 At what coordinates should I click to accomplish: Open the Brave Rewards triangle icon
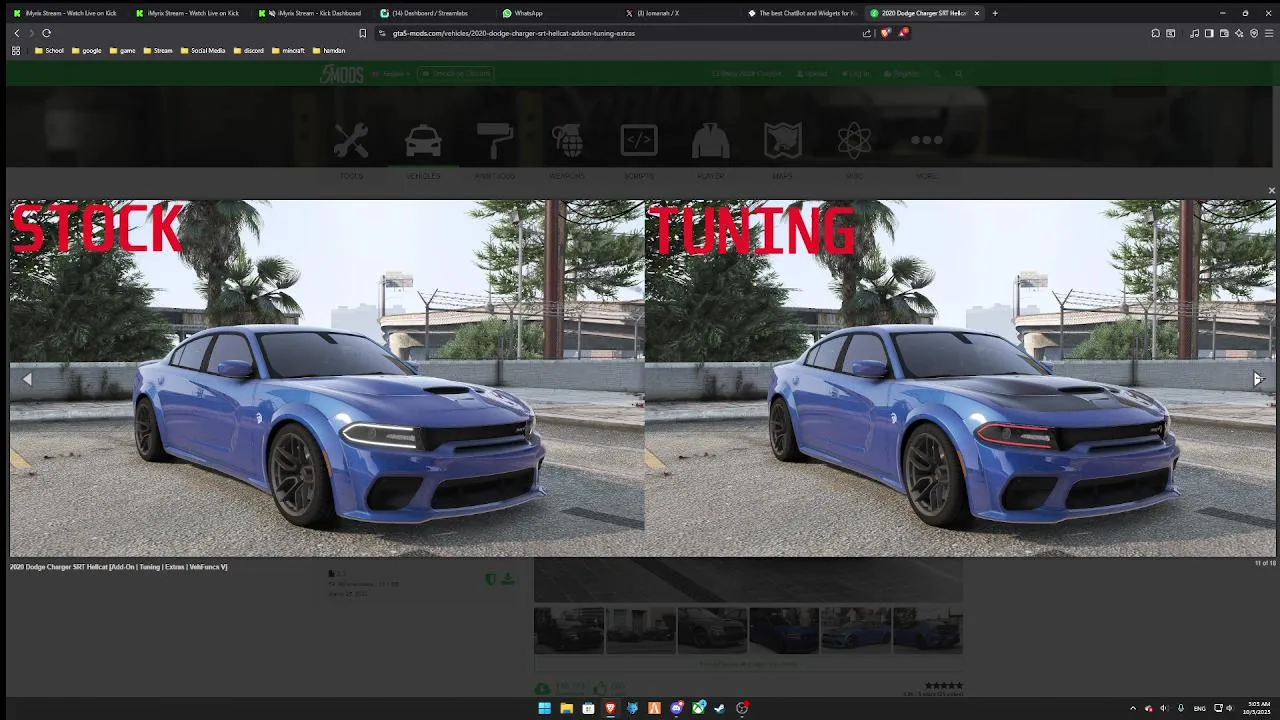903,33
